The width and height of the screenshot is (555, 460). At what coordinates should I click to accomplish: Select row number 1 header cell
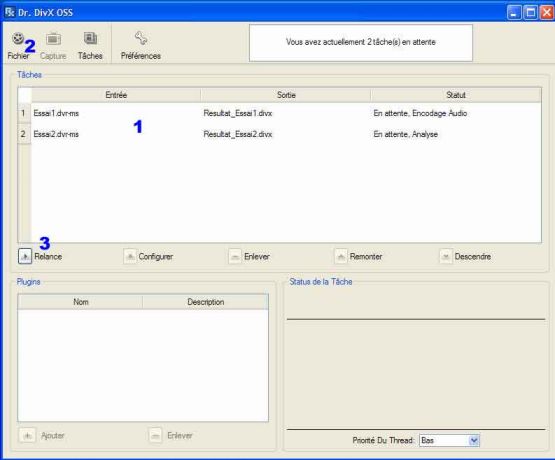point(23,113)
